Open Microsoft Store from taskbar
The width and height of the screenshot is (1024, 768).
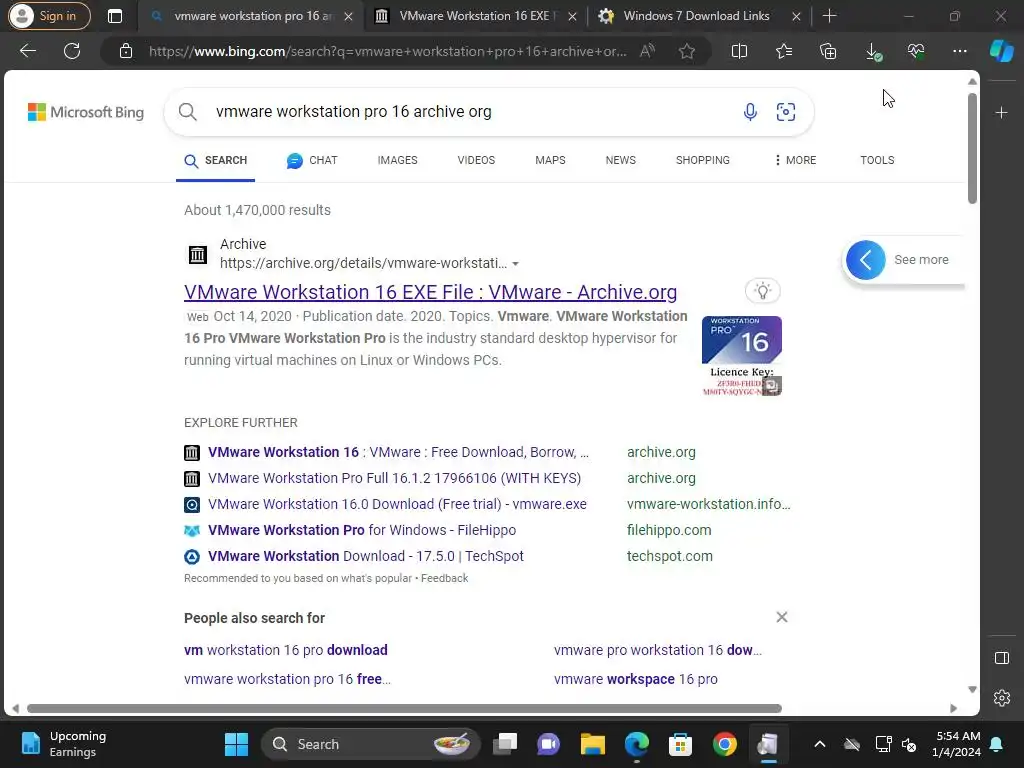[x=680, y=744]
